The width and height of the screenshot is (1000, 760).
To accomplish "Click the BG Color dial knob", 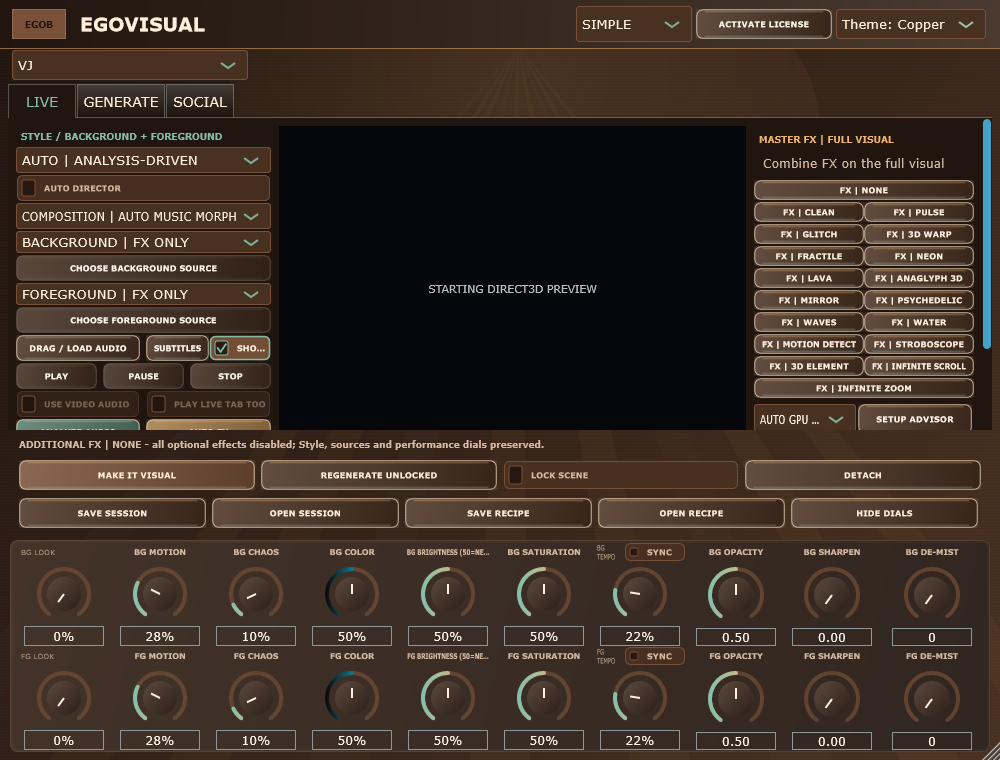I will 351,594.
